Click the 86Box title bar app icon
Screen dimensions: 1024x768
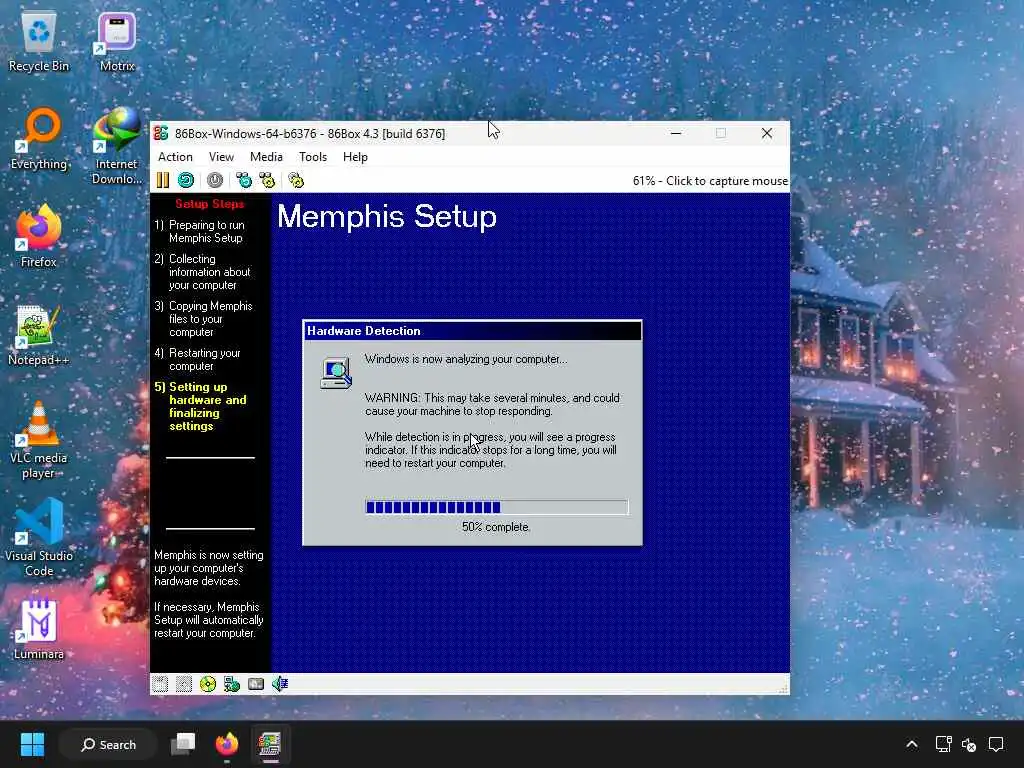point(161,133)
